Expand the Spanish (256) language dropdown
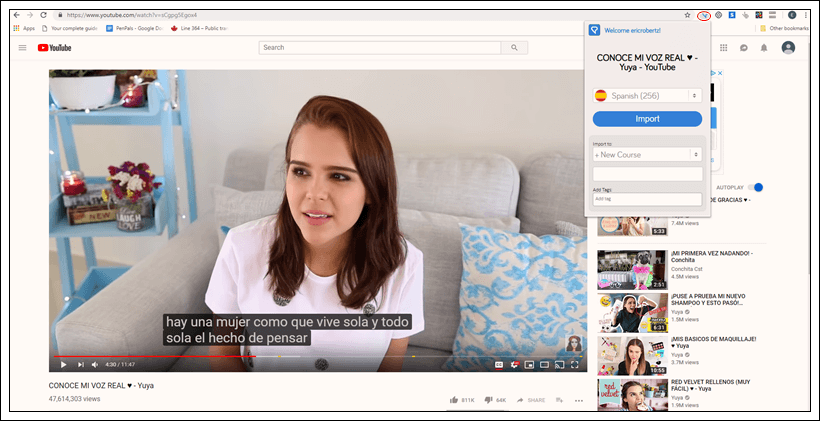 (648, 95)
